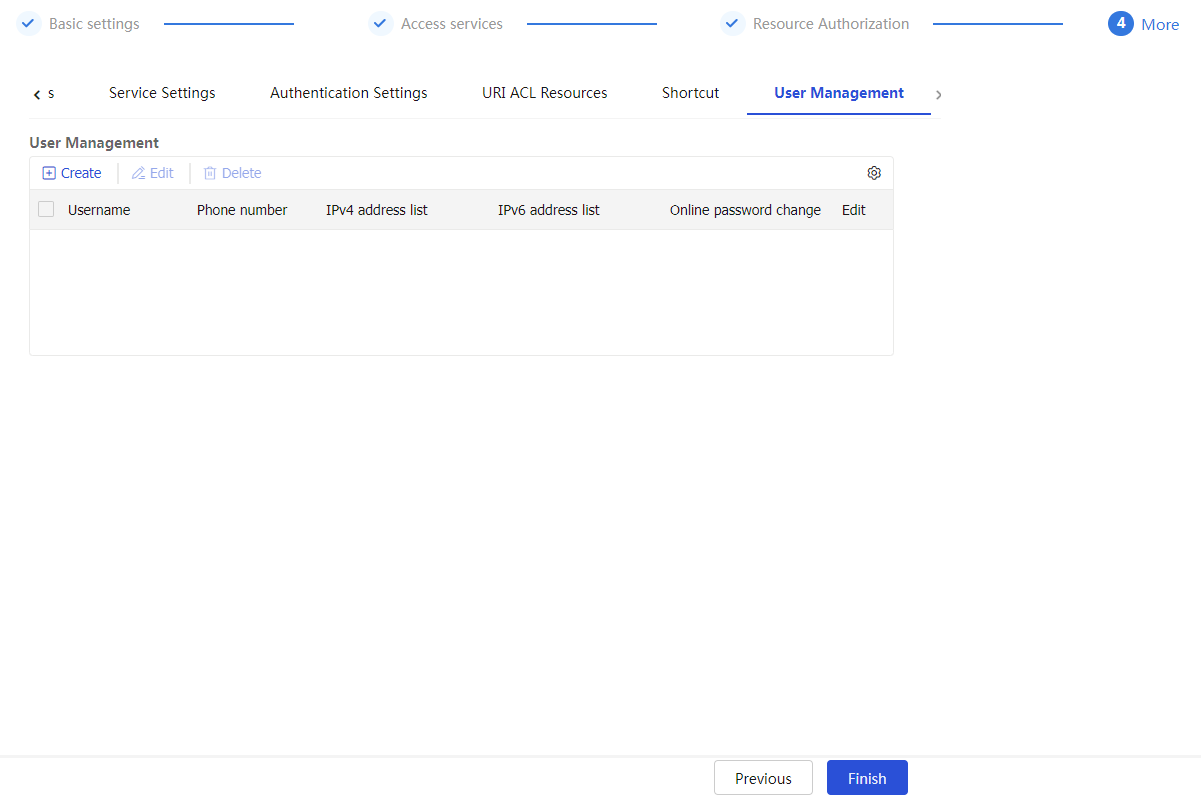Click the Resource Authorization step checkmark
The width and height of the screenshot is (1201, 797).
(732, 23)
